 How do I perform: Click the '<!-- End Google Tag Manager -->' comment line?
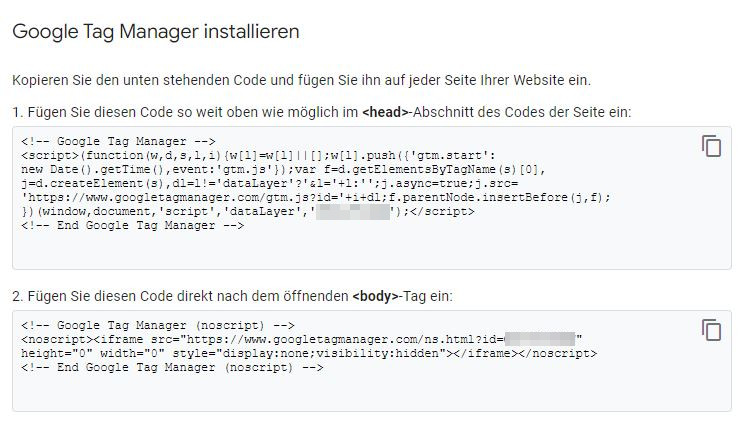click(133, 226)
